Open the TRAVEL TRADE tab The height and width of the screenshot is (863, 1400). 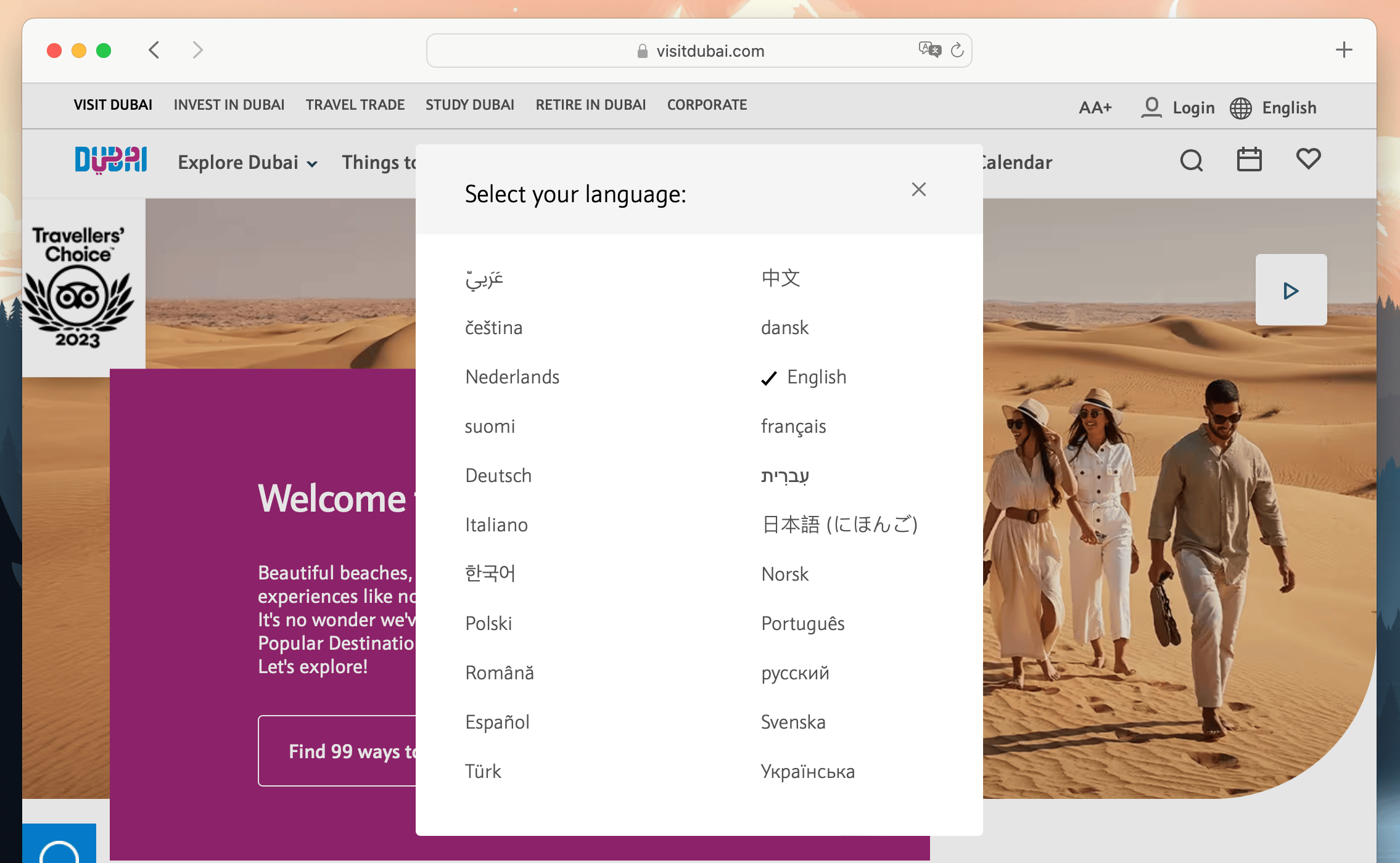[x=355, y=105]
